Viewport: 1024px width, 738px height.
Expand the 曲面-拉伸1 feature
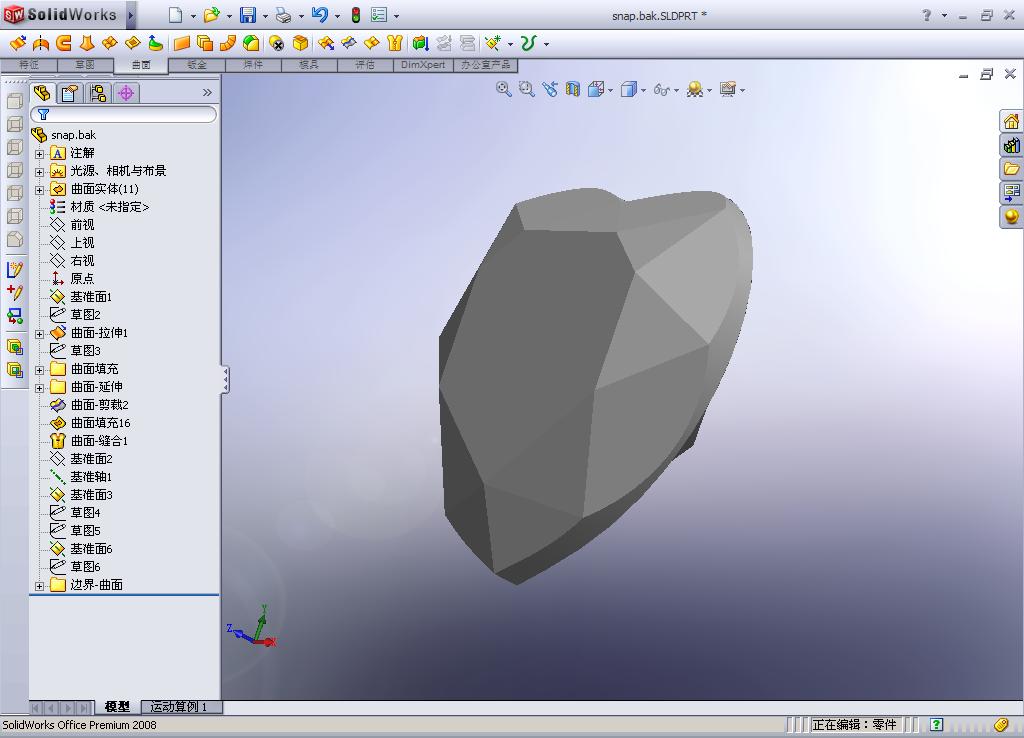39,334
